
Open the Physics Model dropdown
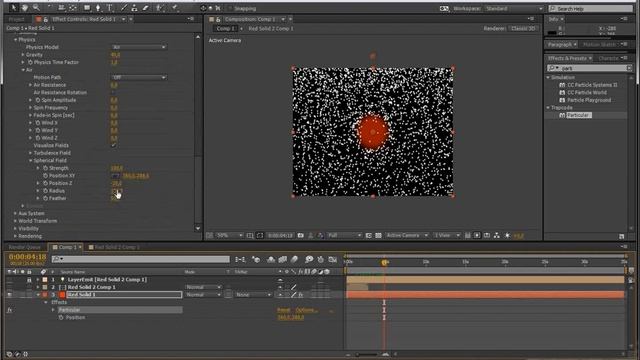(x=139, y=47)
